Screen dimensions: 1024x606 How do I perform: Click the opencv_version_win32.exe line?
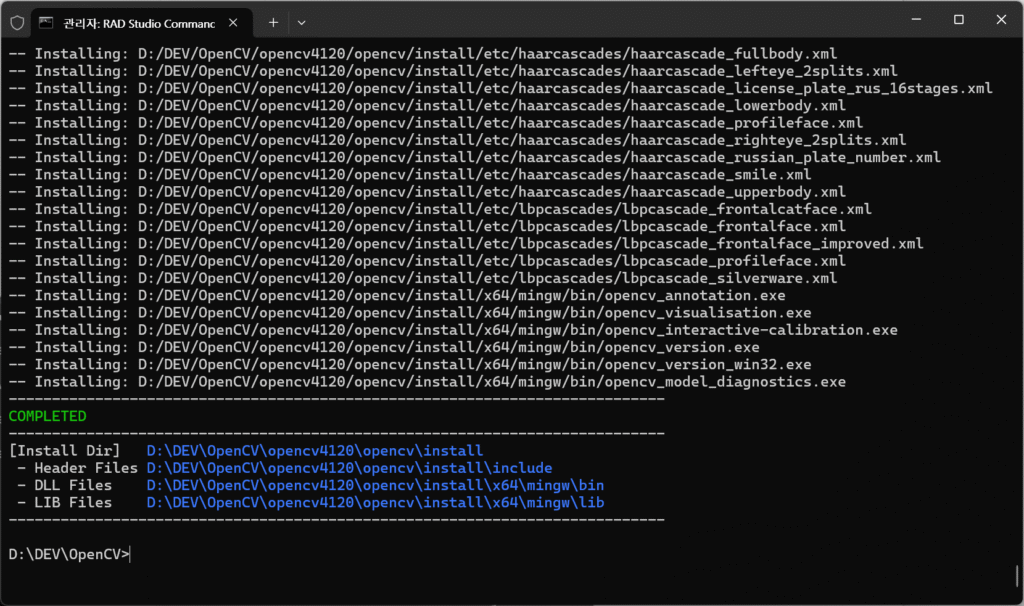coord(409,365)
